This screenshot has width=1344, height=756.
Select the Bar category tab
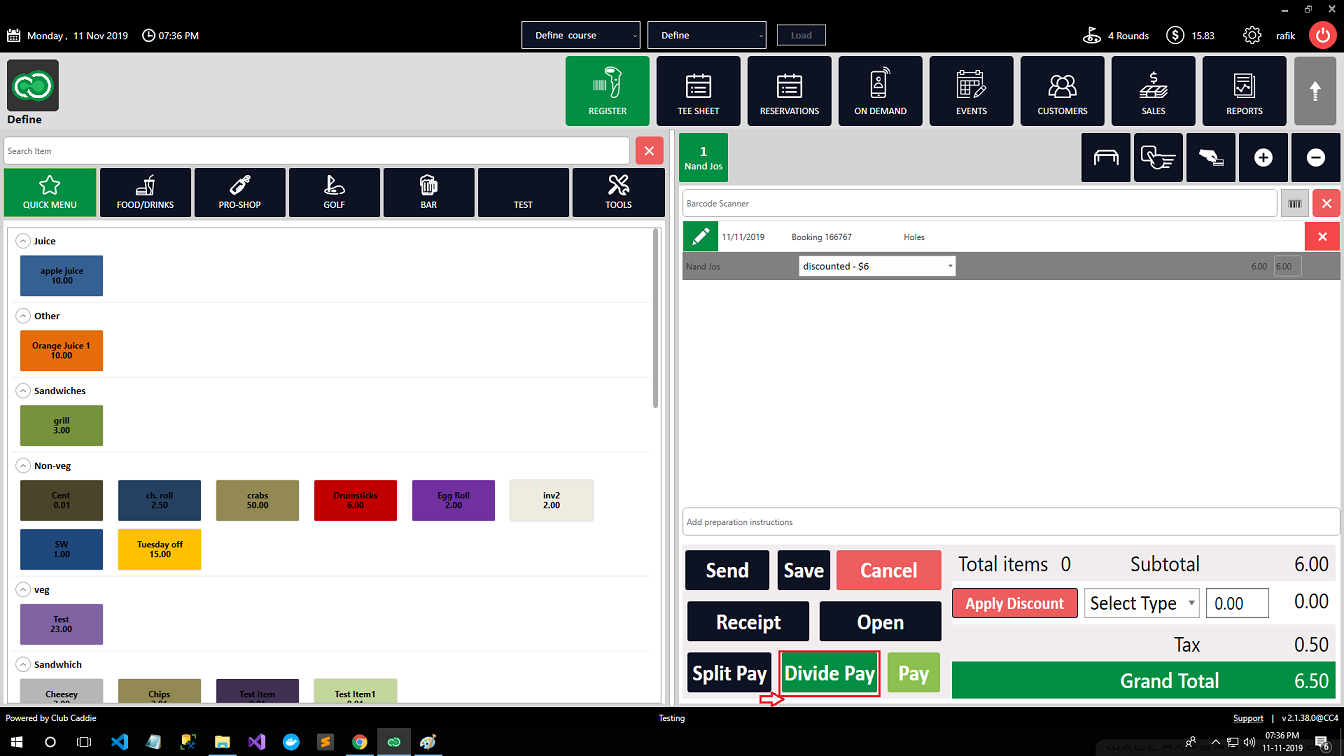[x=428, y=192]
